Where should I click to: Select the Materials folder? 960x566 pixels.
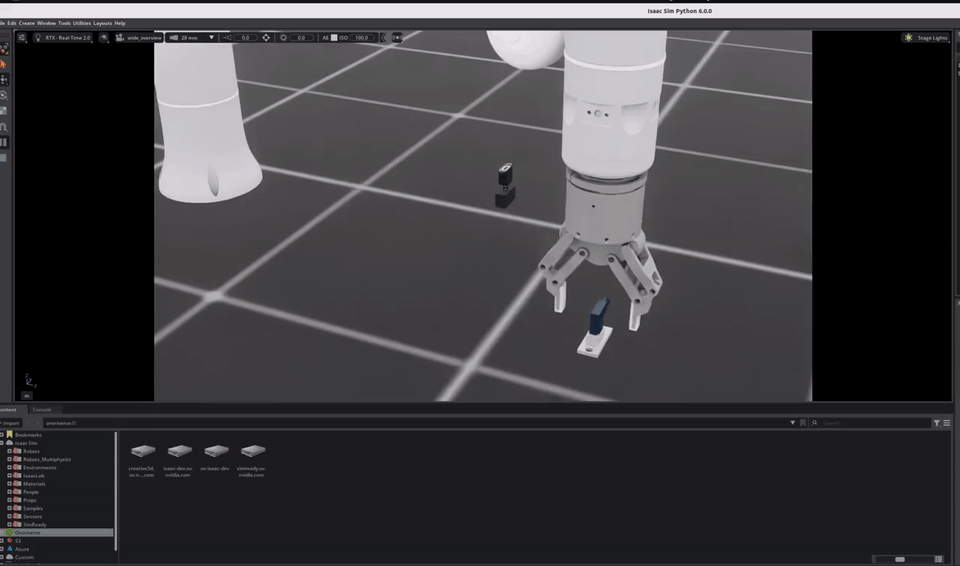(x=34, y=484)
